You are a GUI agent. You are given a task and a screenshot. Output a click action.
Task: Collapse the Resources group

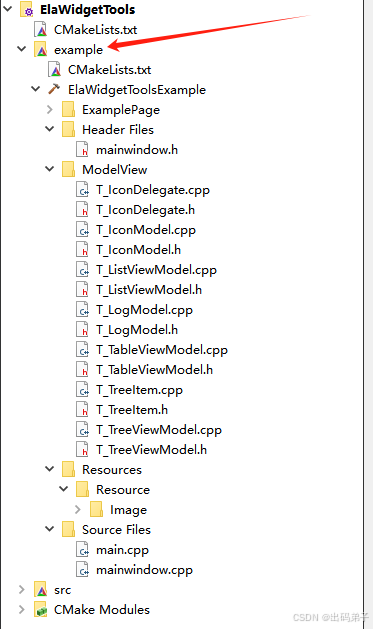[50, 469]
